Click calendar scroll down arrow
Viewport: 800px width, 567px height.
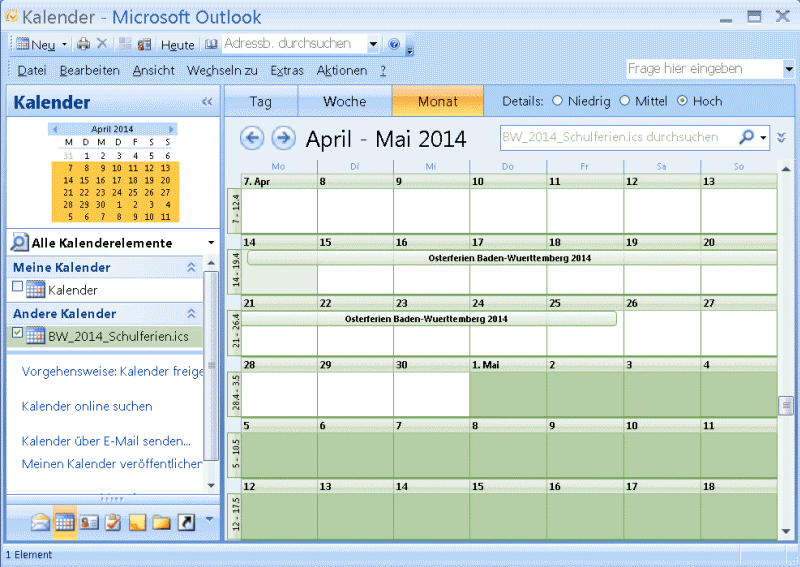(x=786, y=532)
